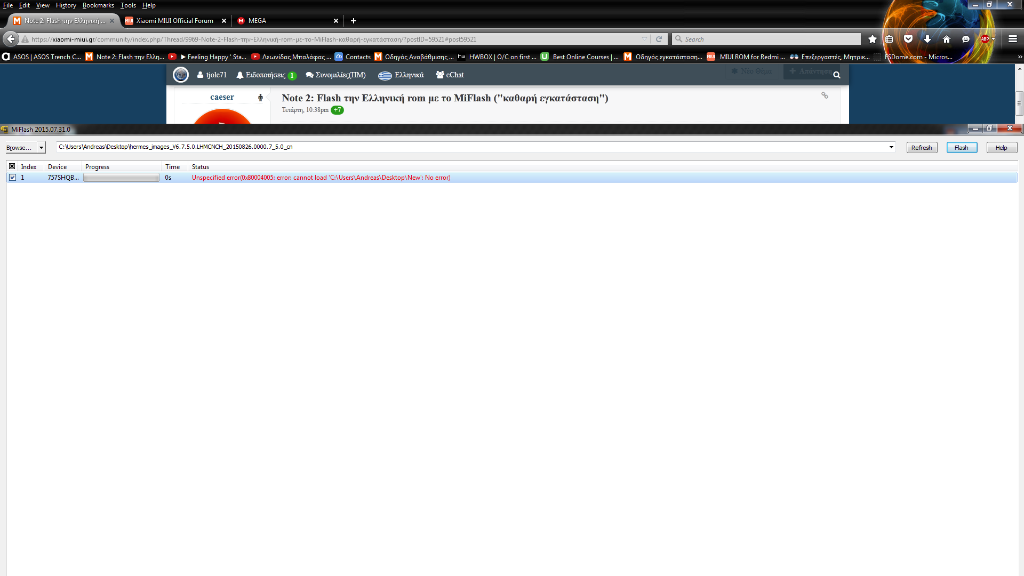Viewport: 1024px width, 576px height.
Task: Open the Feeling Happy YouTube bookmark
Action: point(208,57)
